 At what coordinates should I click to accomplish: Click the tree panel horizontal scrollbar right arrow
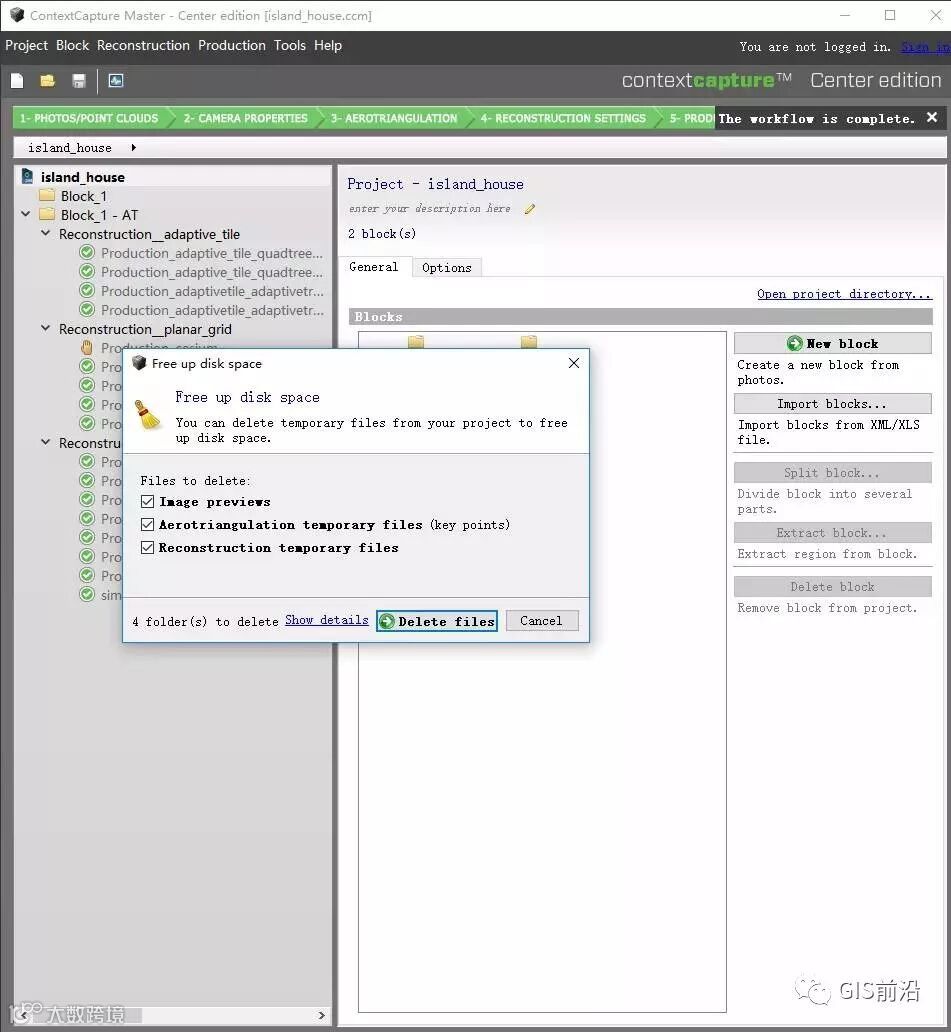pos(321,1015)
